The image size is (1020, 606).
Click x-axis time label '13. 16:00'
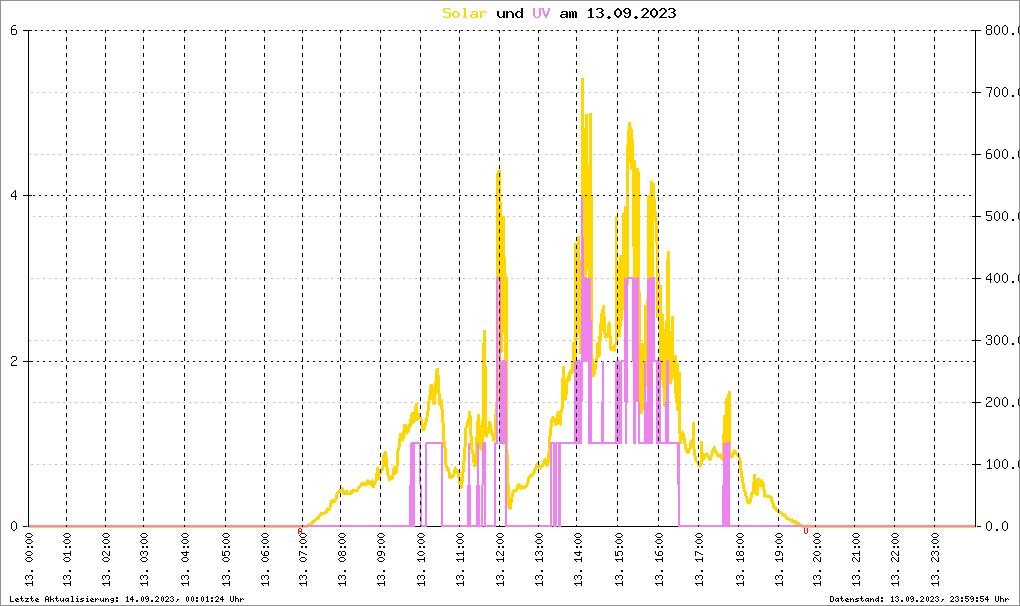coord(659,559)
